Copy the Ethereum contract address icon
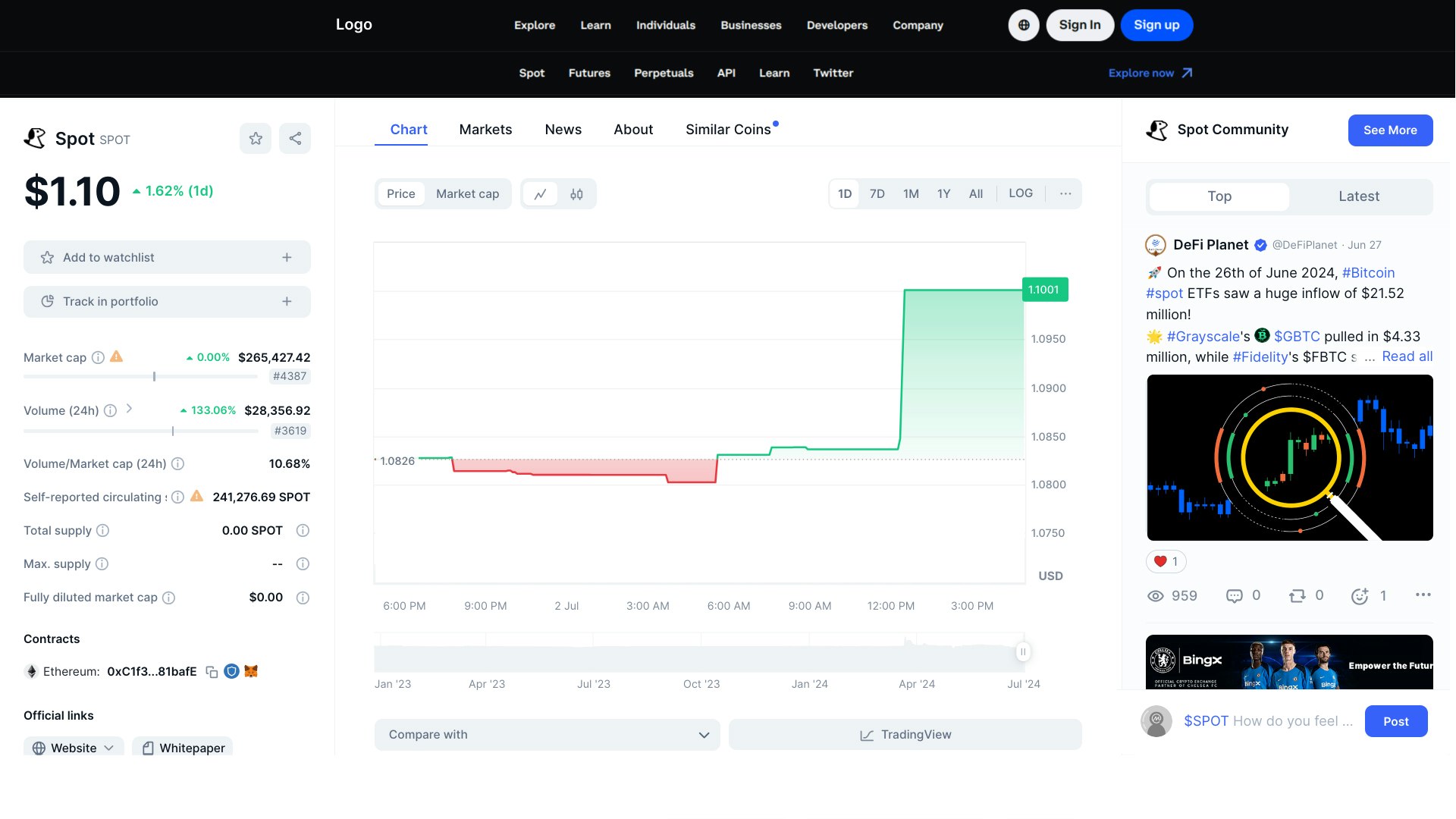The width and height of the screenshot is (1456, 819). point(212,671)
